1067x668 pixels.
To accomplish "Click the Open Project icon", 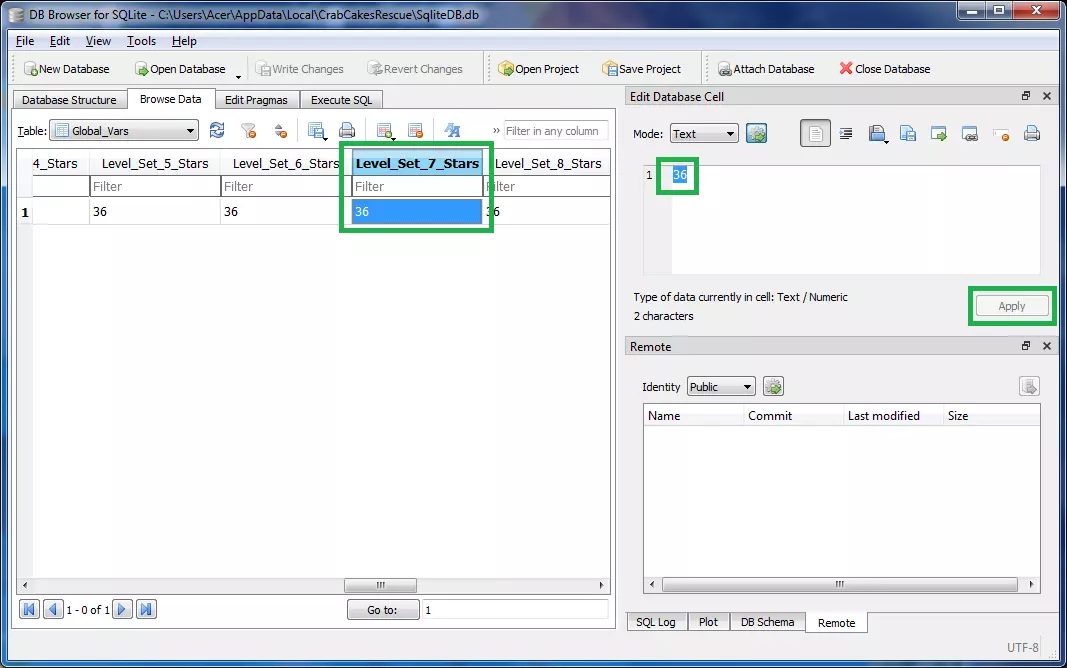I will (506, 69).
